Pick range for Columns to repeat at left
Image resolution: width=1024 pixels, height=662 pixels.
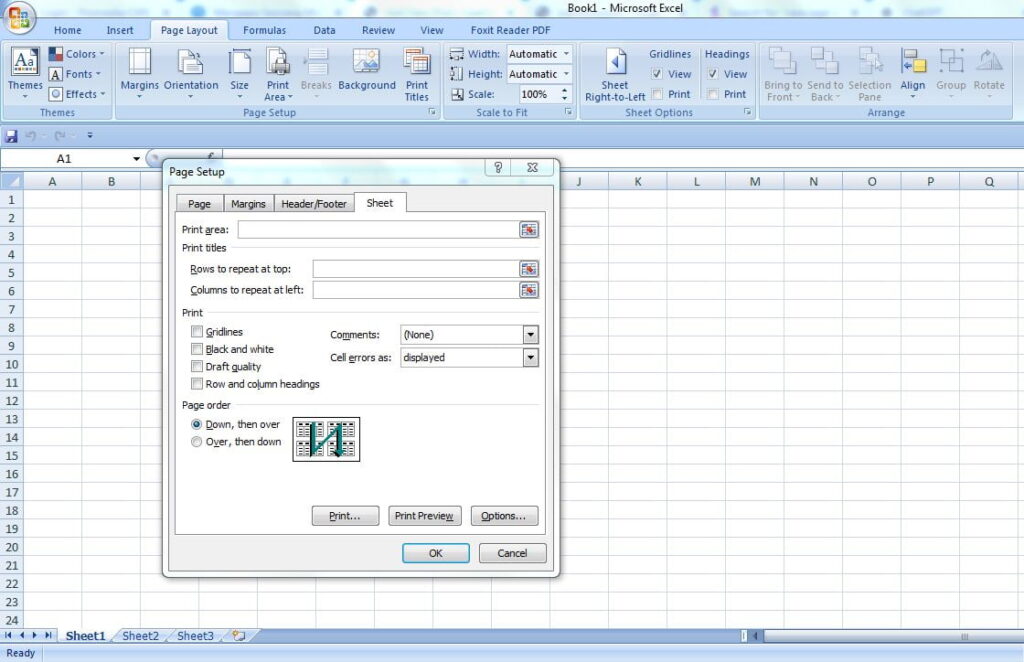[x=529, y=290]
